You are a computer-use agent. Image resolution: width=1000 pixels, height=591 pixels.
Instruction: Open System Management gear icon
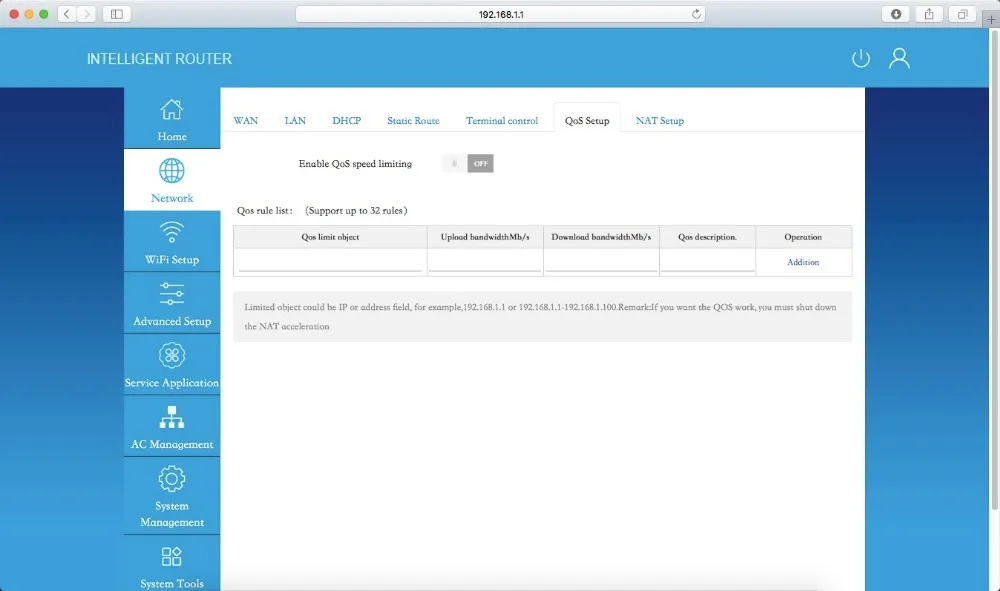pos(172,479)
